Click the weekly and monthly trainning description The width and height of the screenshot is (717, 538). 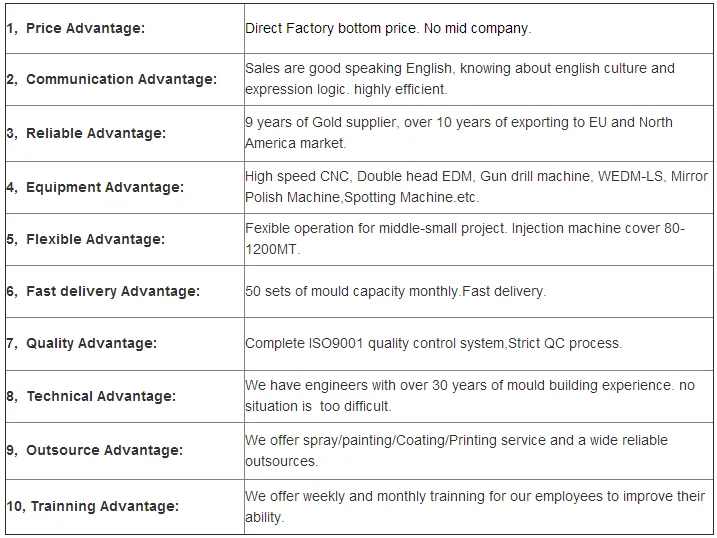(475, 506)
